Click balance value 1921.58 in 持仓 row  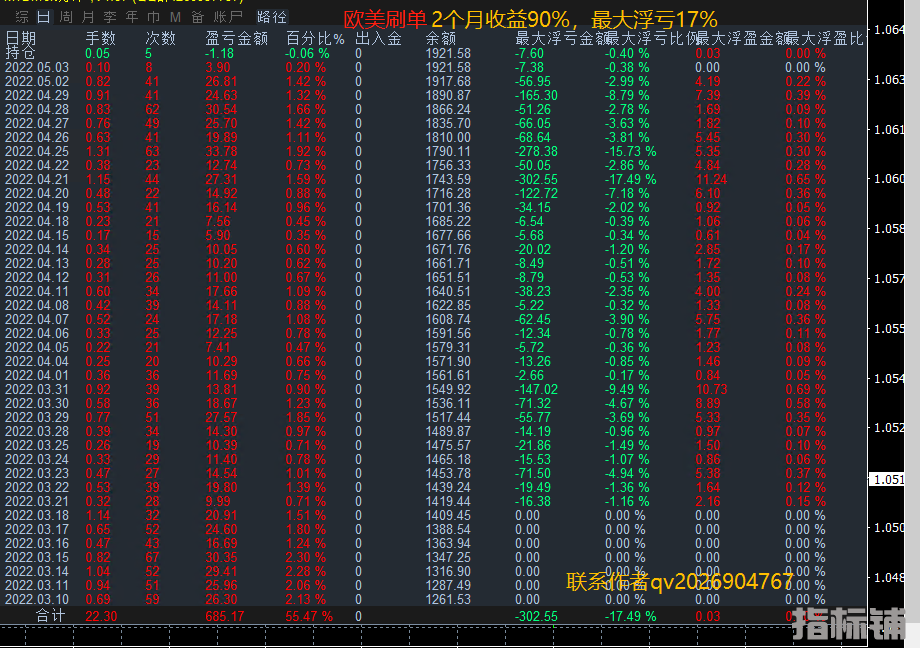click(x=448, y=53)
